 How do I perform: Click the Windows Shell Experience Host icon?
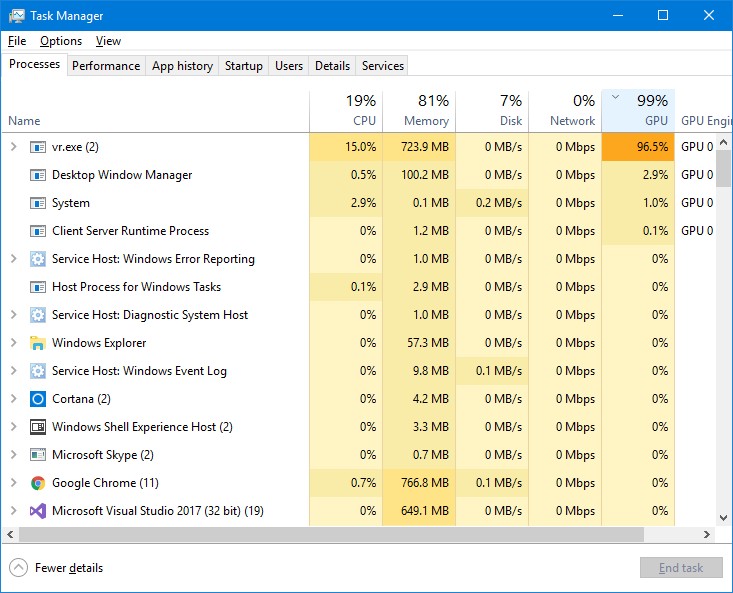[38, 427]
